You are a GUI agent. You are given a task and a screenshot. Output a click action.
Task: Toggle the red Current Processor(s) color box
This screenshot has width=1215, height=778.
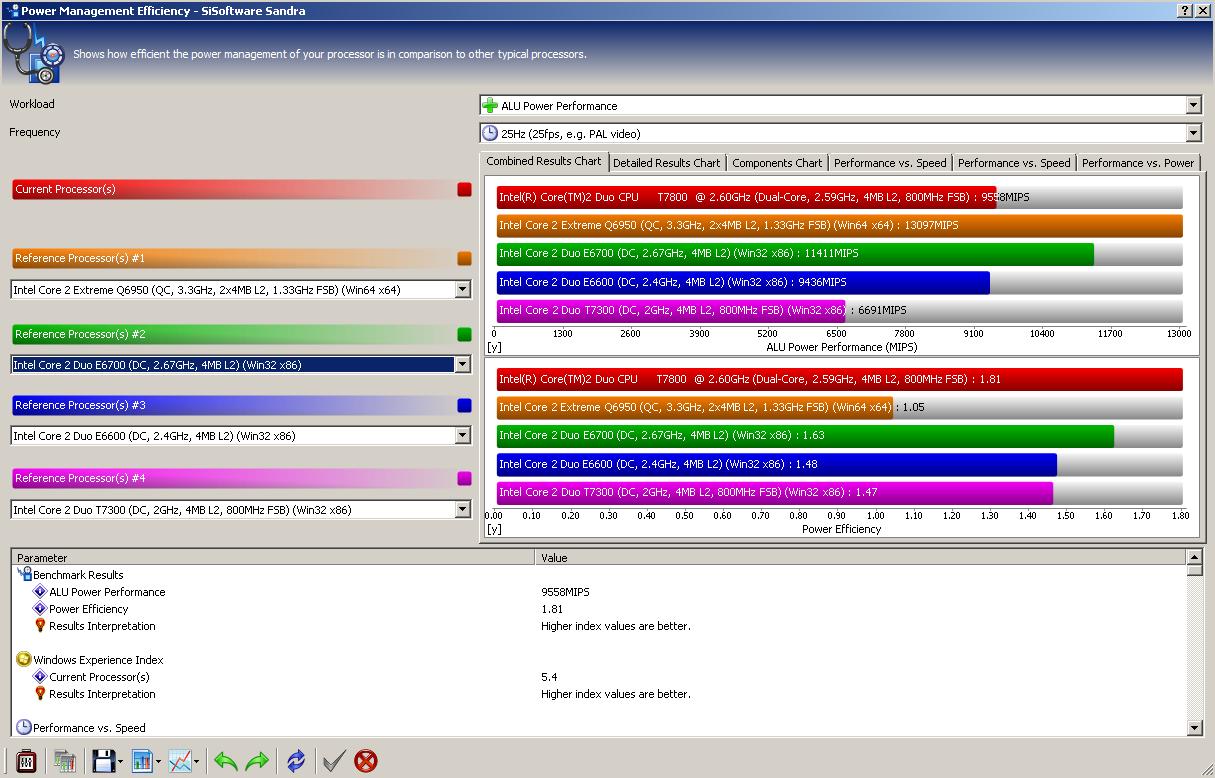click(464, 189)
